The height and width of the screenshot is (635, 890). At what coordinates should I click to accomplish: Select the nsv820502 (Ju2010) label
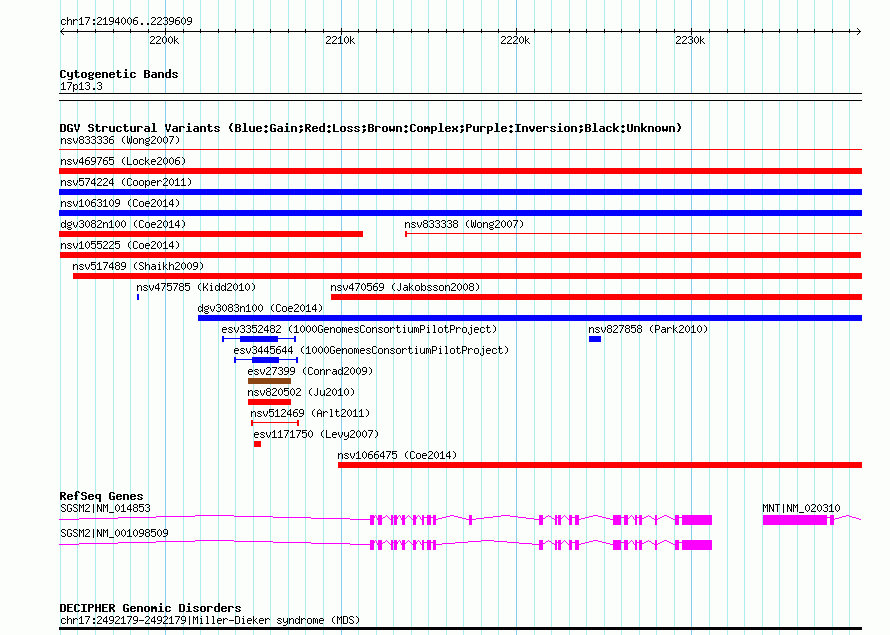click(x=301, y=392)
